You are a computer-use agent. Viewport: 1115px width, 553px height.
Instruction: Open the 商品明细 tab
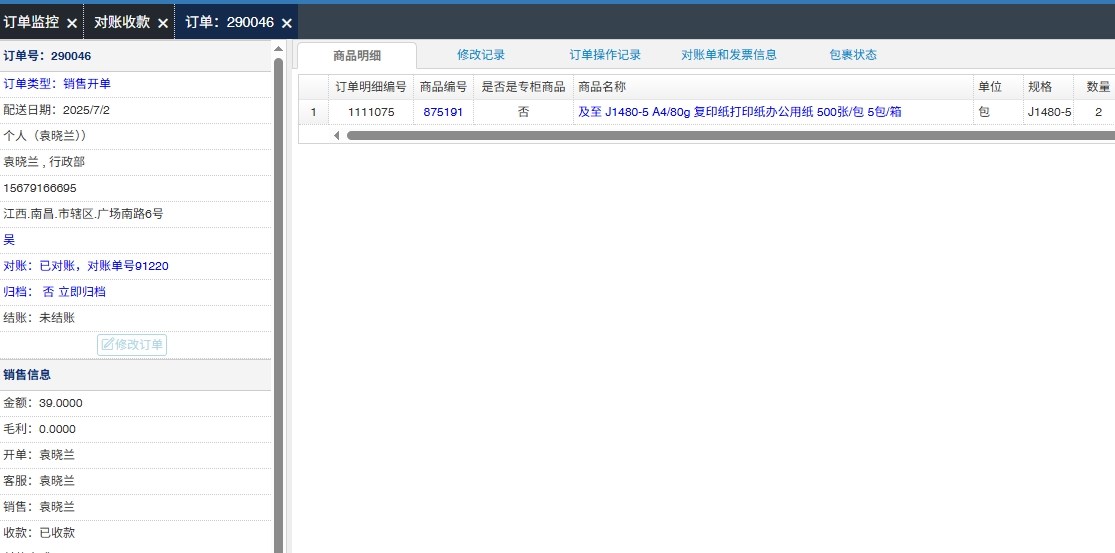tap(357, 55)
